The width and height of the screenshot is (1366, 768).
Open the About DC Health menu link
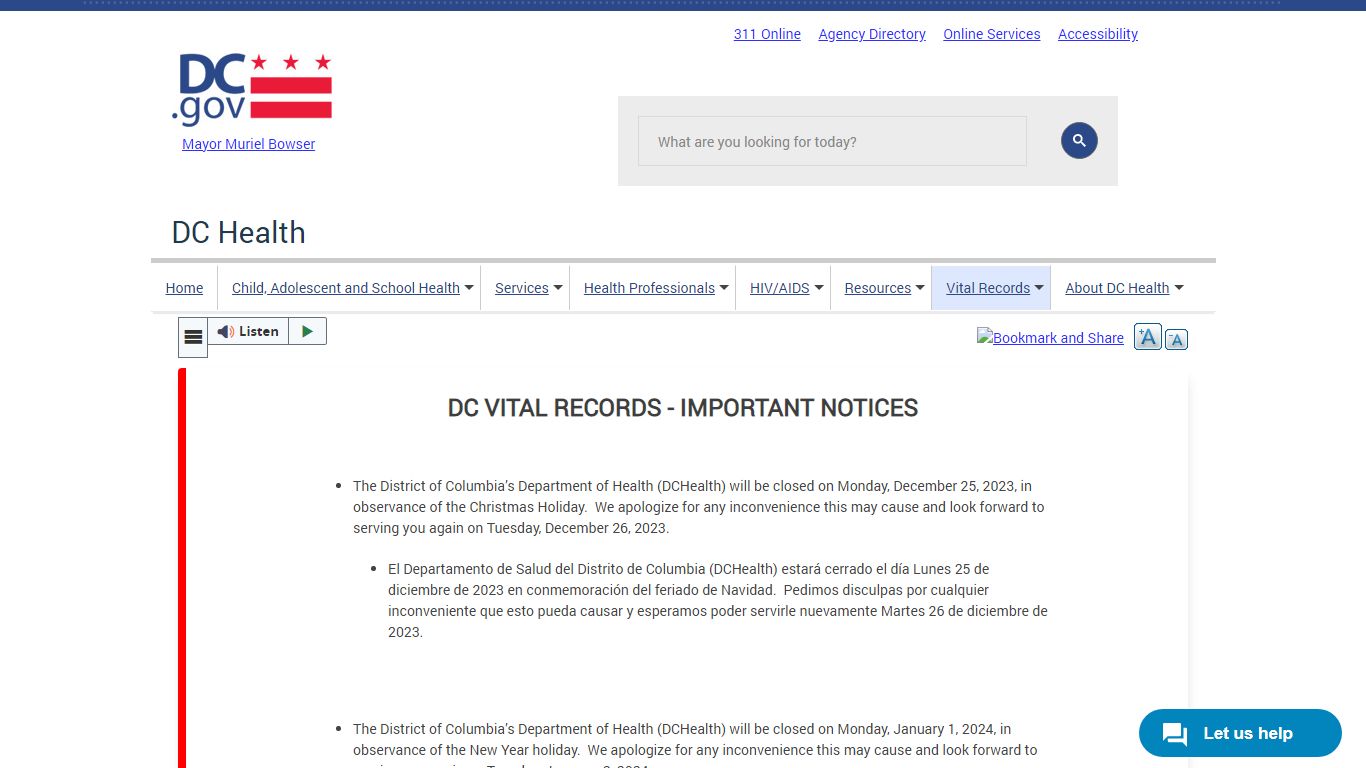coord(1117,288)
